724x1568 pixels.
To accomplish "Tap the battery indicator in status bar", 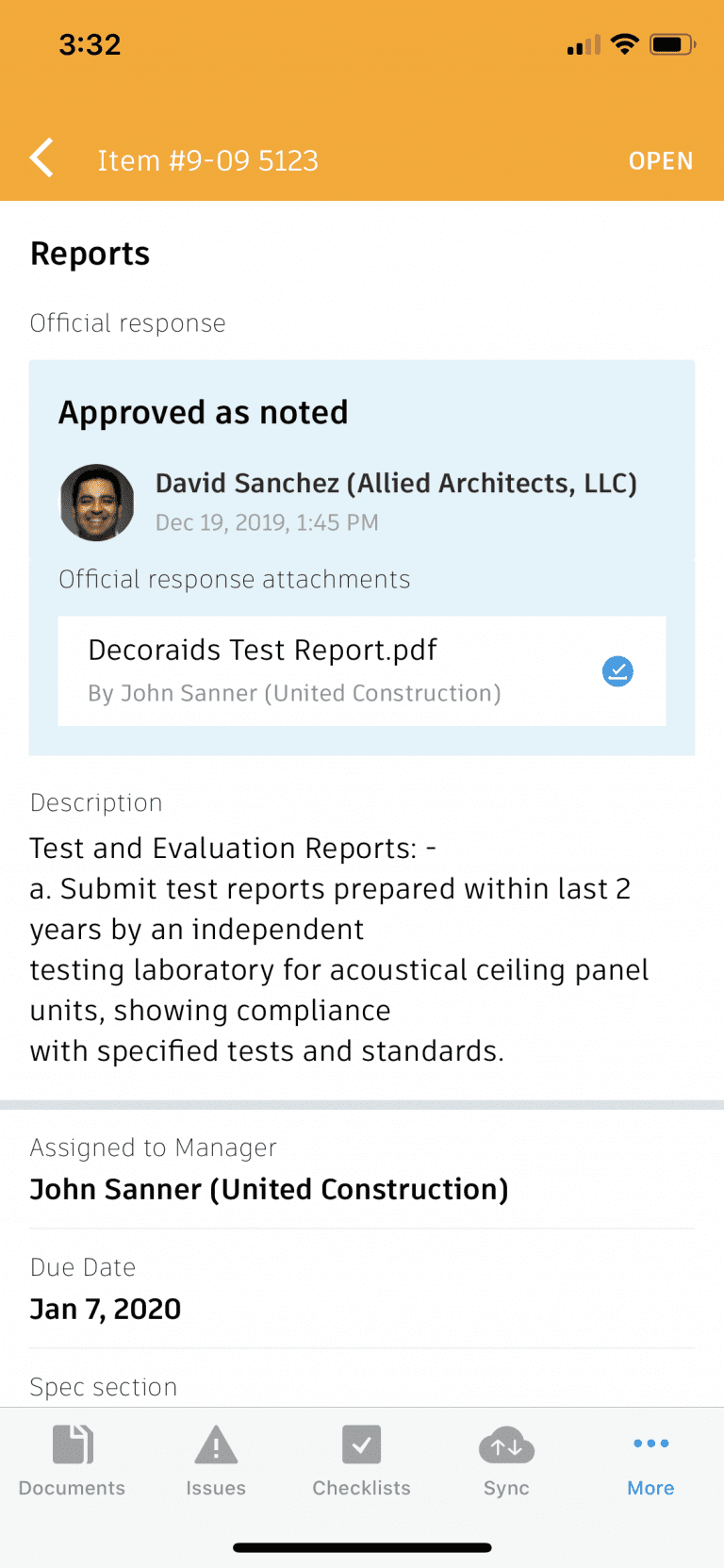I will [x=671, y=44].
